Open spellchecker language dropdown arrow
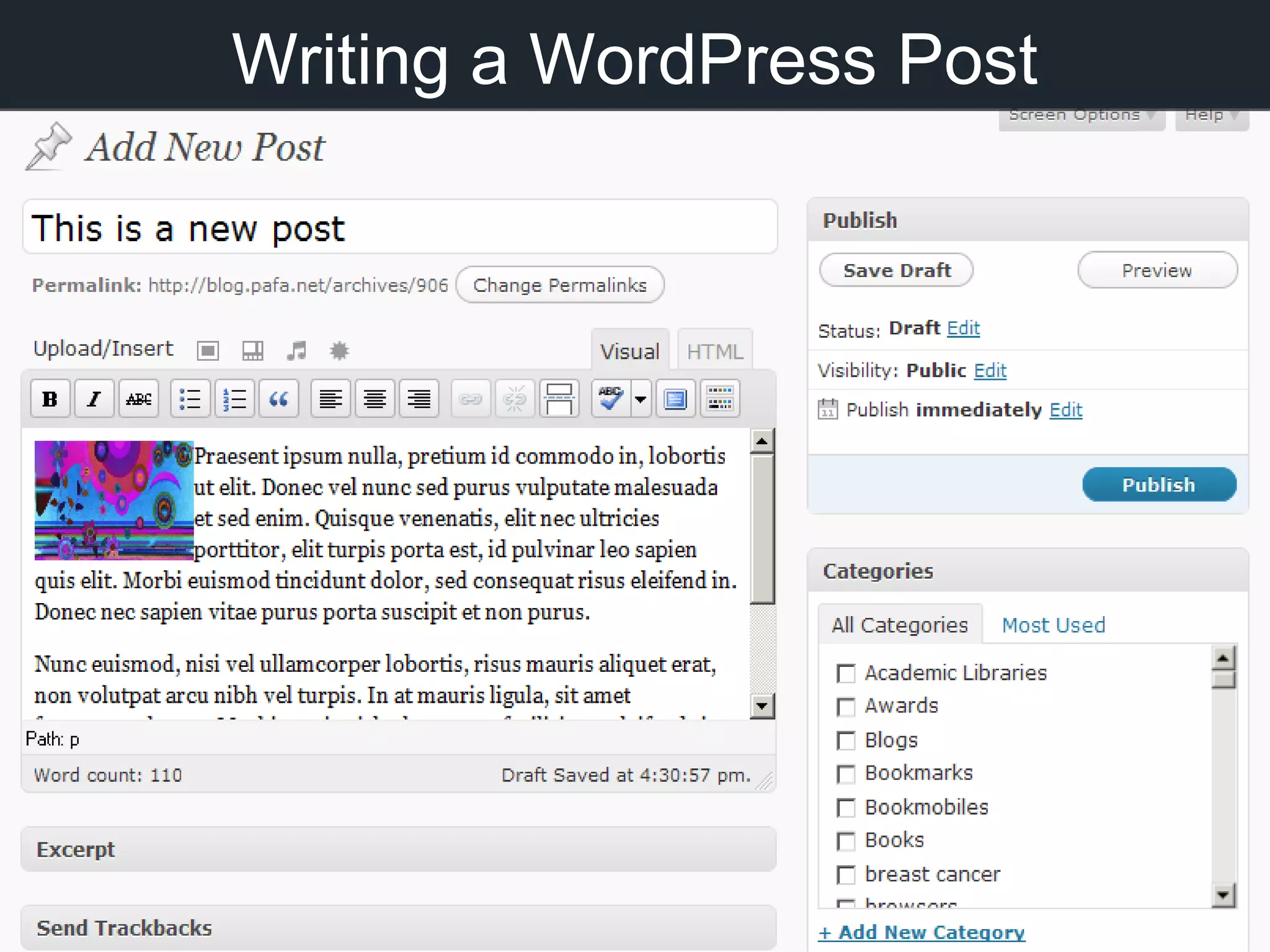Image resolution: width=1270 pixels, height=952 pixels. click(641, 399)
